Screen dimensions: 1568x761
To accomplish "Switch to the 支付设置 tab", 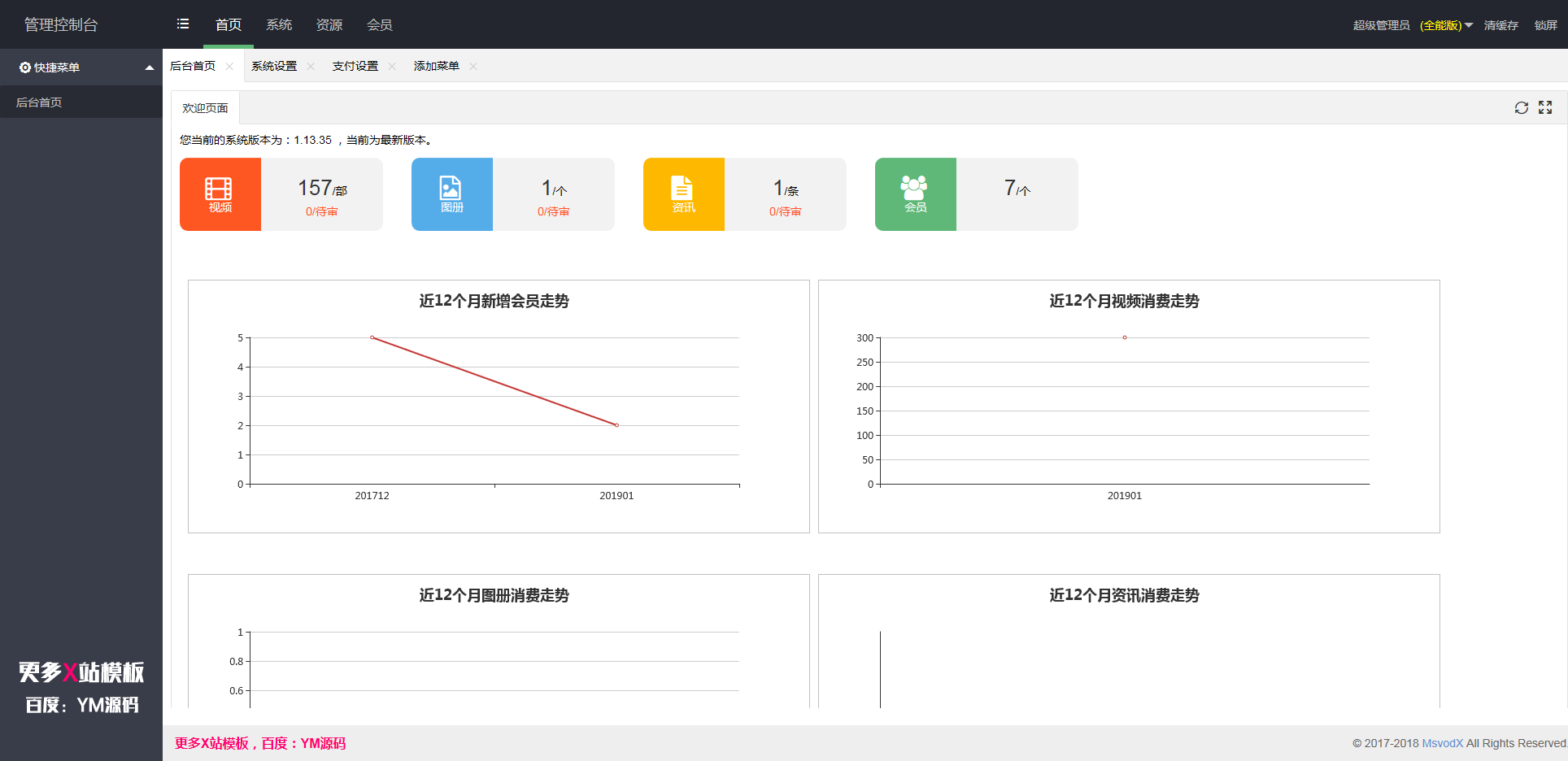I will [355, 67].
